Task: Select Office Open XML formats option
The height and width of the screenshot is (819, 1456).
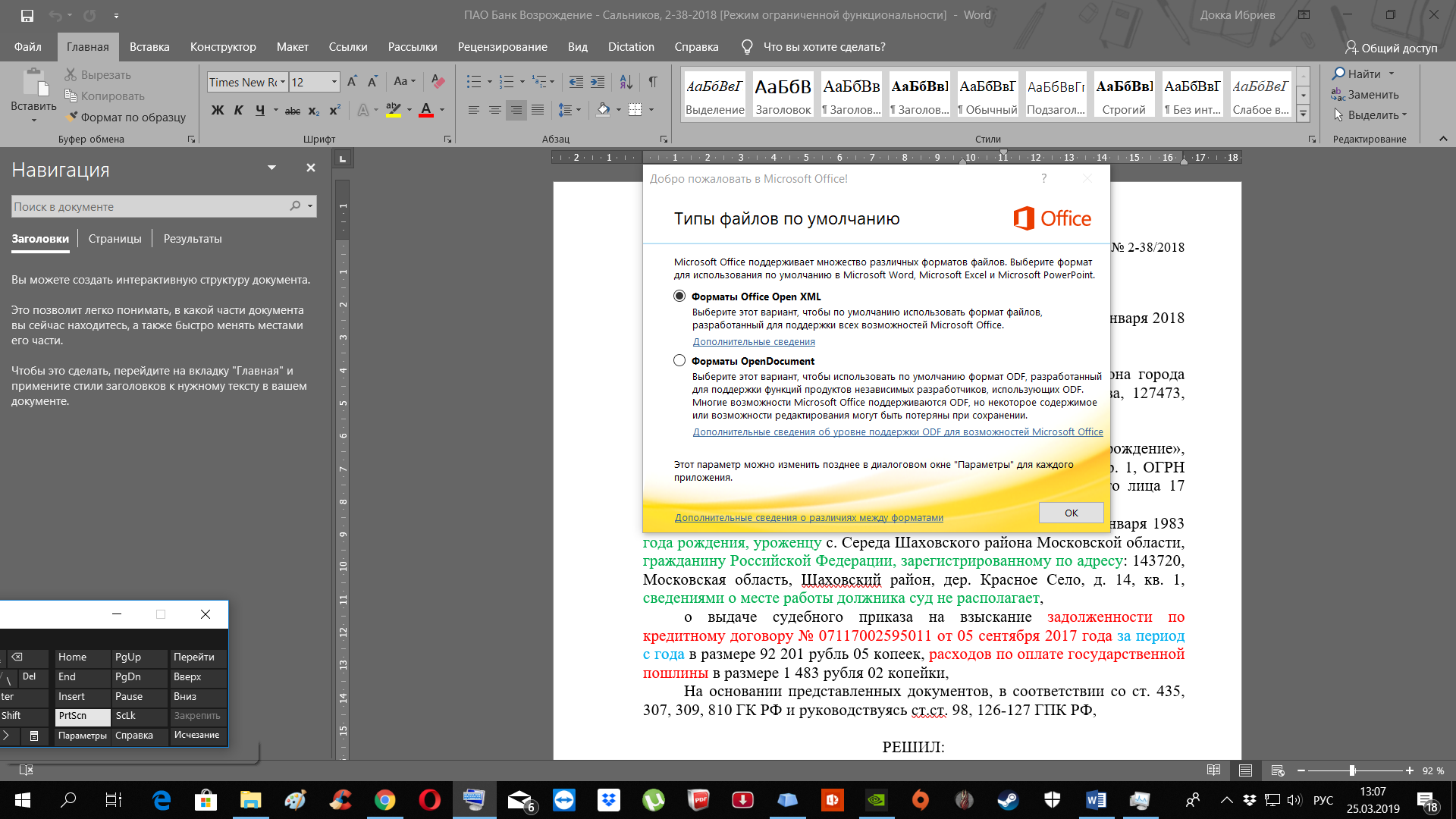Action: click(x=679, y=297)
